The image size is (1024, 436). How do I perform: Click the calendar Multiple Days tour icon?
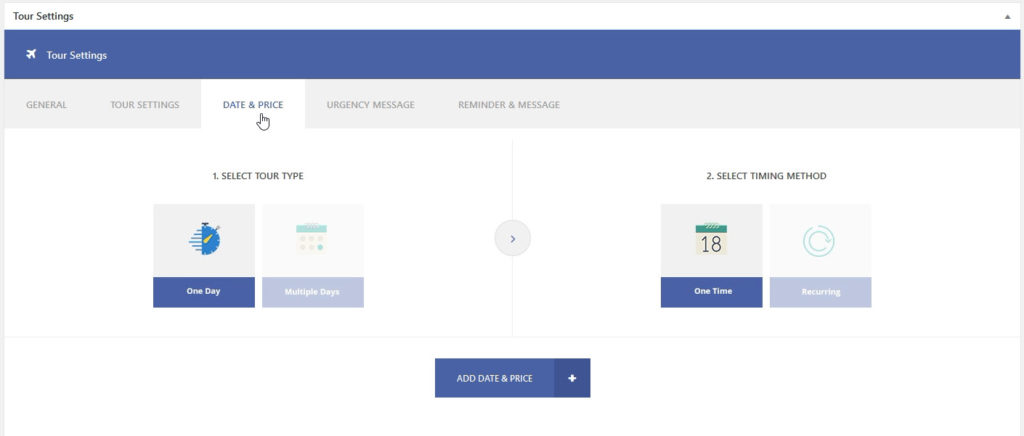[x=311, y=238]
